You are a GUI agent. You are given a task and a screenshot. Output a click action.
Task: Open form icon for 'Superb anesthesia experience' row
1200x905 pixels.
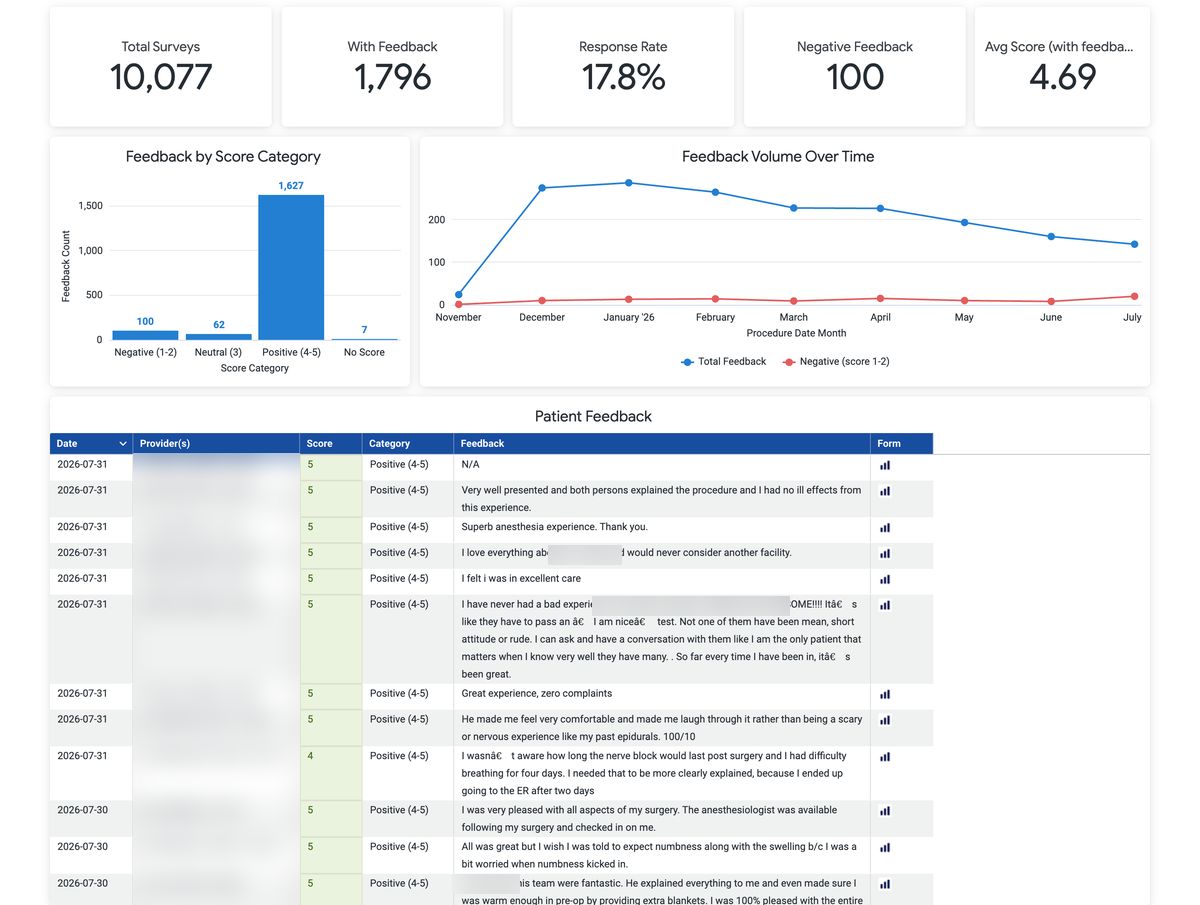[x=885, y=527]
